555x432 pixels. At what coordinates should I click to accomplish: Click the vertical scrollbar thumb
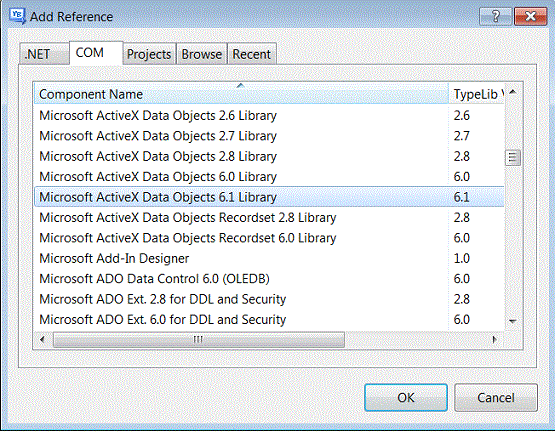pyautogui.click(x=513, y=158)
